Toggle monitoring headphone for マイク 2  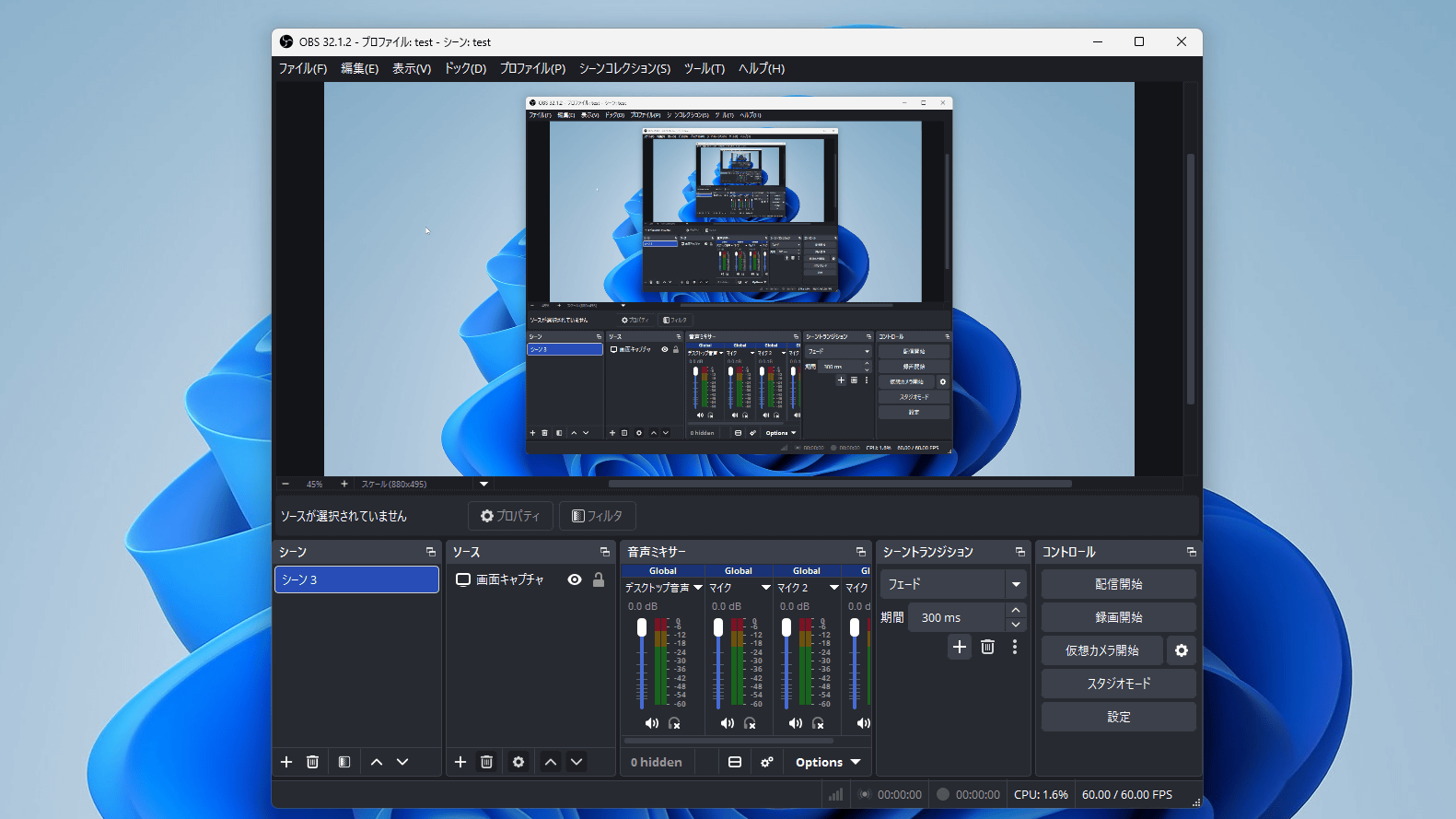coord(818,723)
